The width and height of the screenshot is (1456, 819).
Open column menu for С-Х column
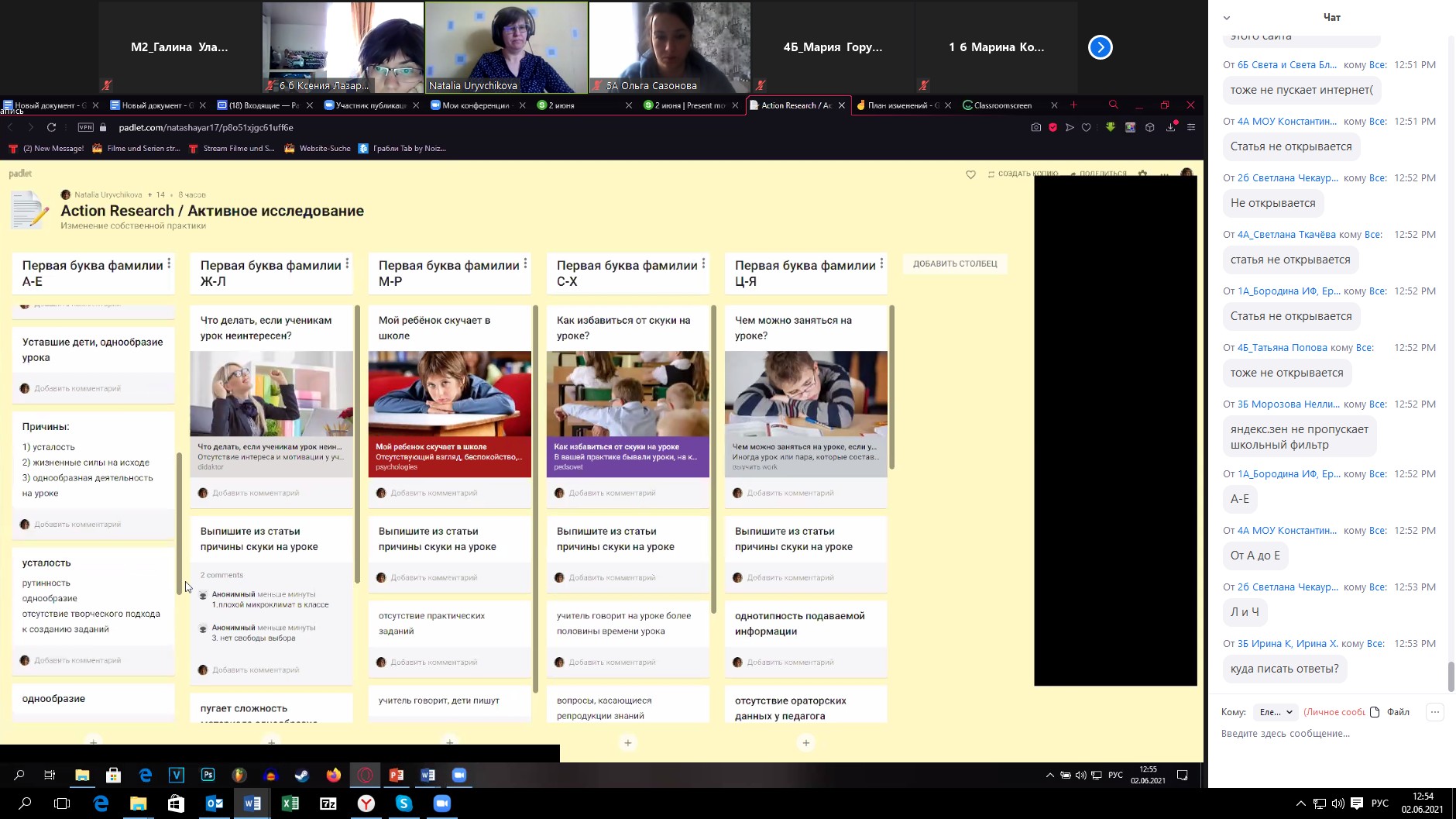[703, 264]
